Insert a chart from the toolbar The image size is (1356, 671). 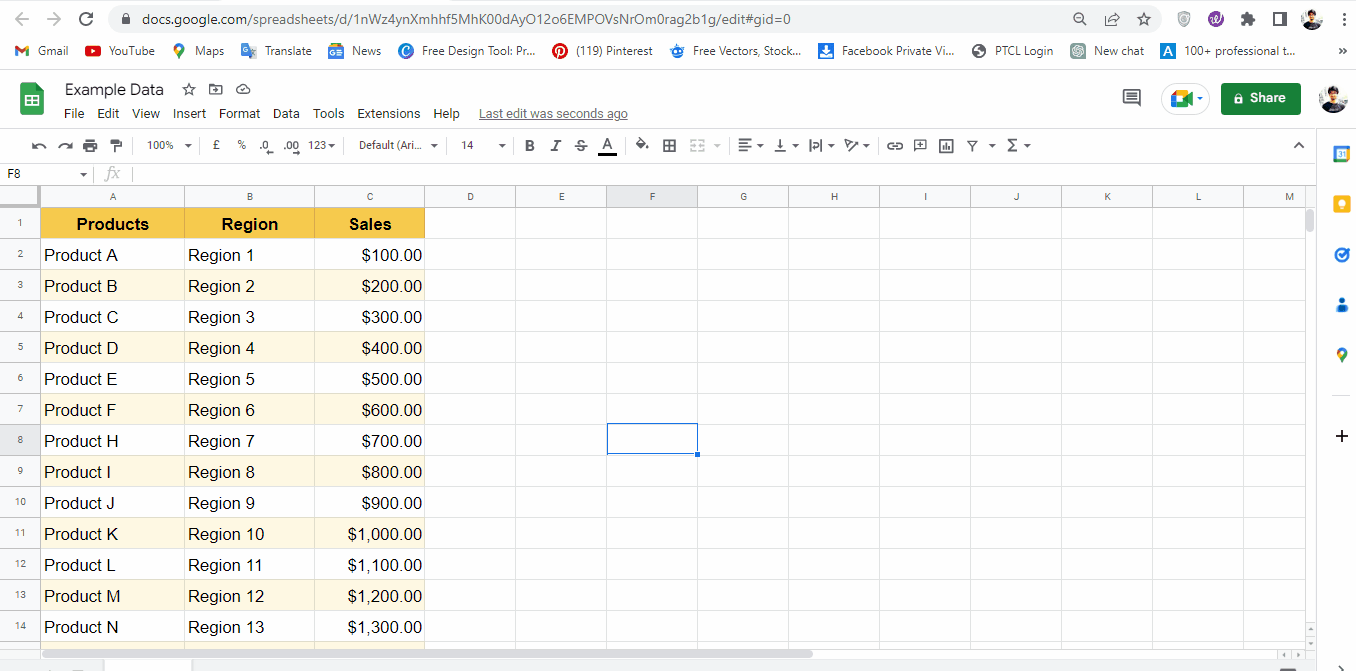point(946,145)
